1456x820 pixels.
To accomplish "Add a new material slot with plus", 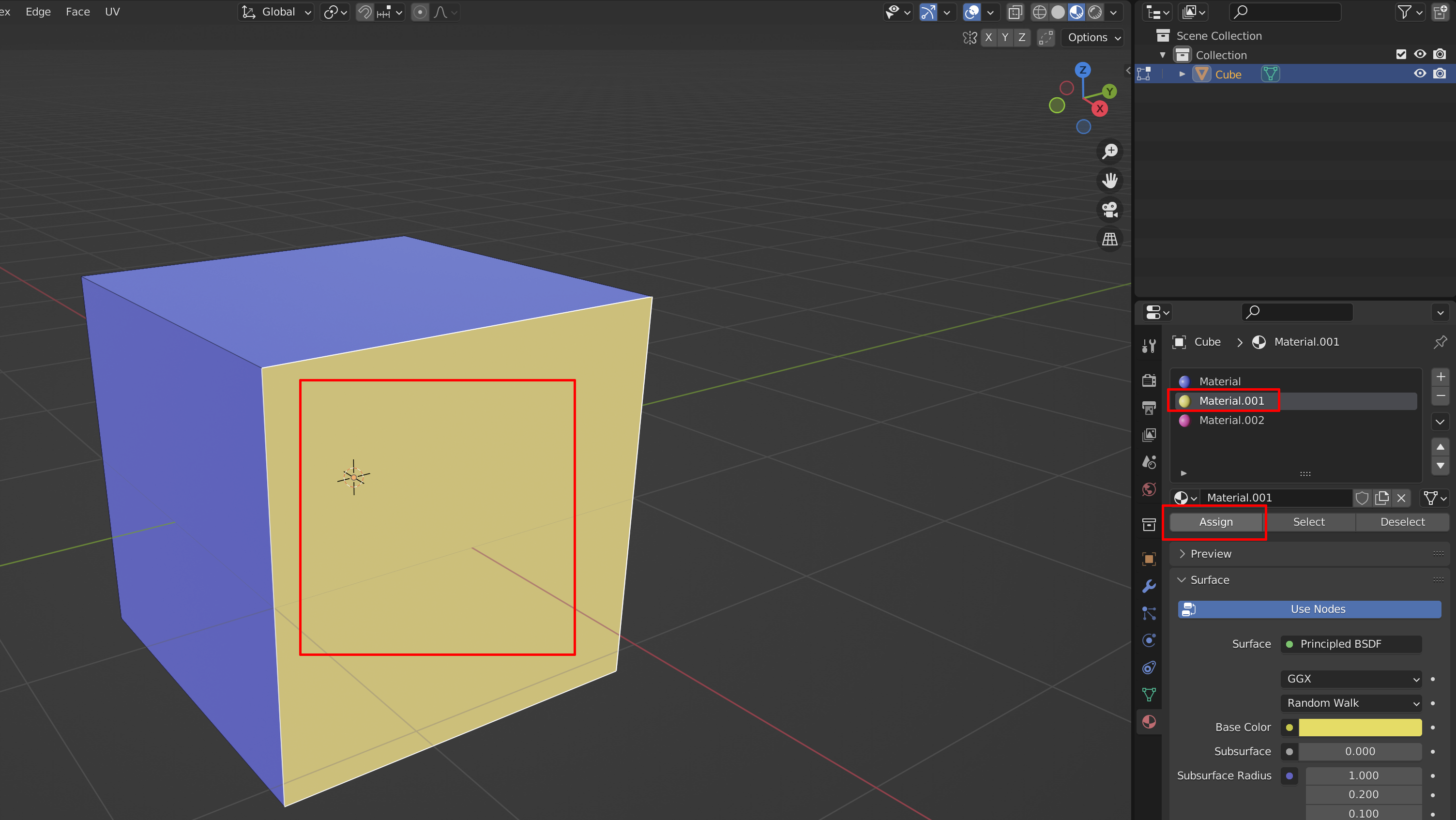I will click(1440, 377).
